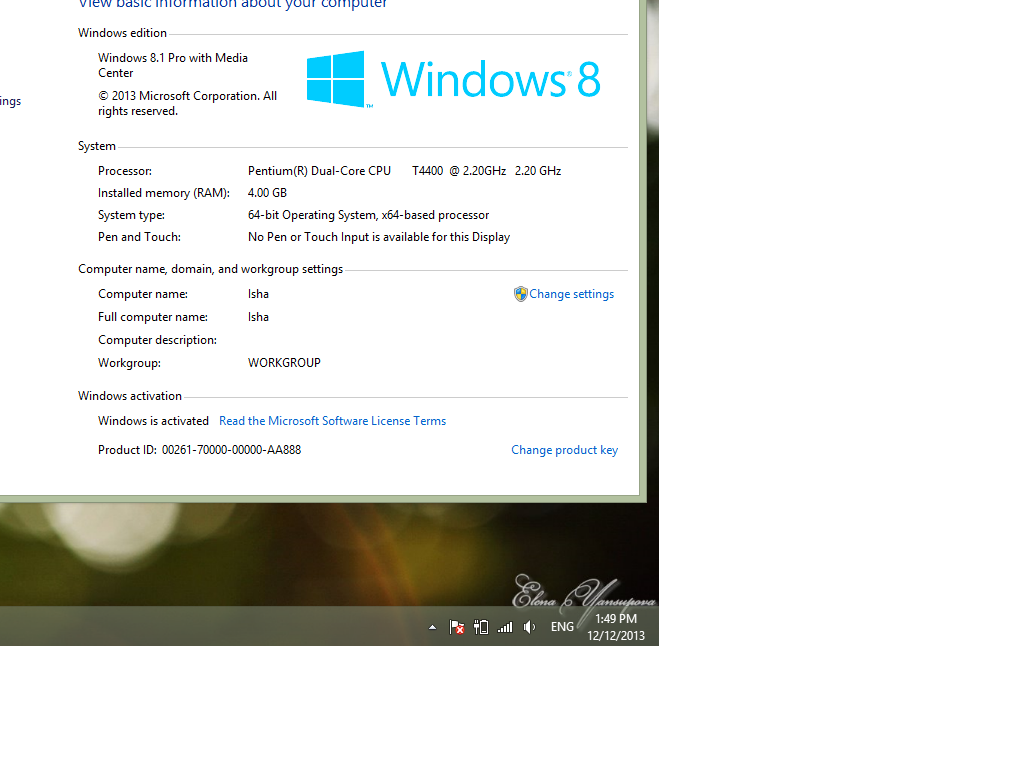This screenshot has height=768, width=1024.
Task: Click the speaker volume icon
Action: 529,627
